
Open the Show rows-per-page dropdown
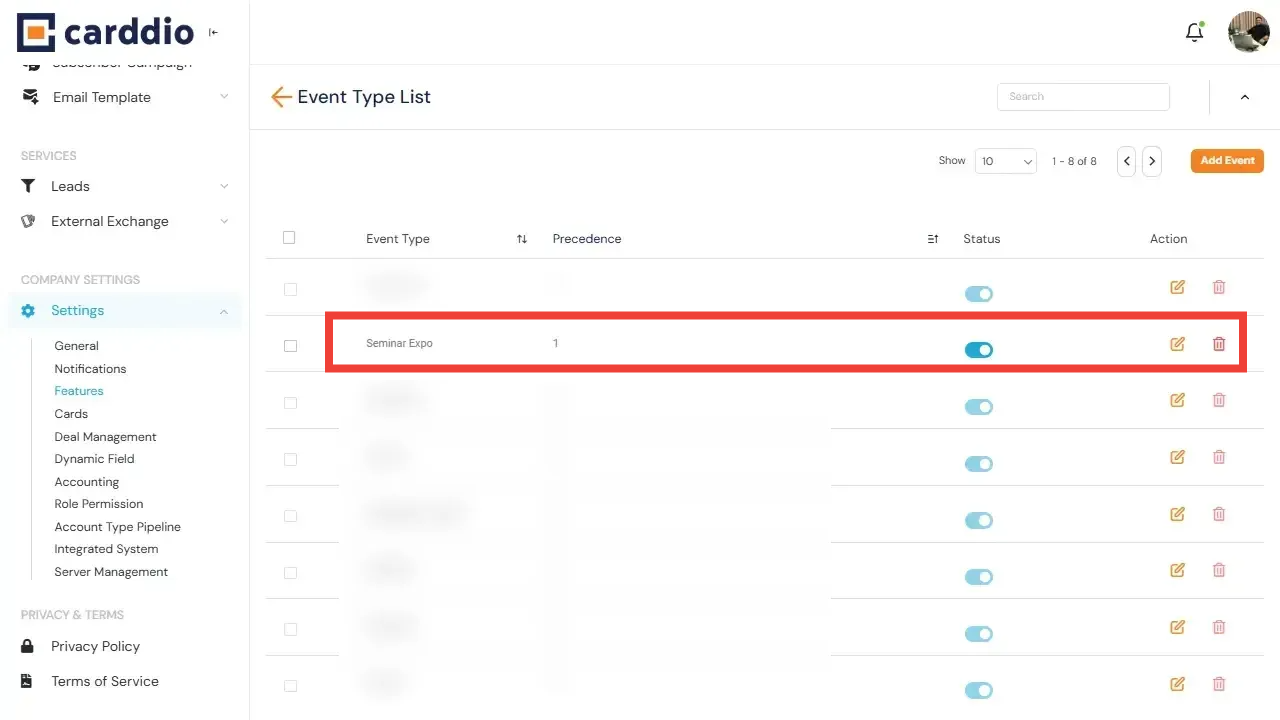pyautogui.click(x=1005, y=161)
